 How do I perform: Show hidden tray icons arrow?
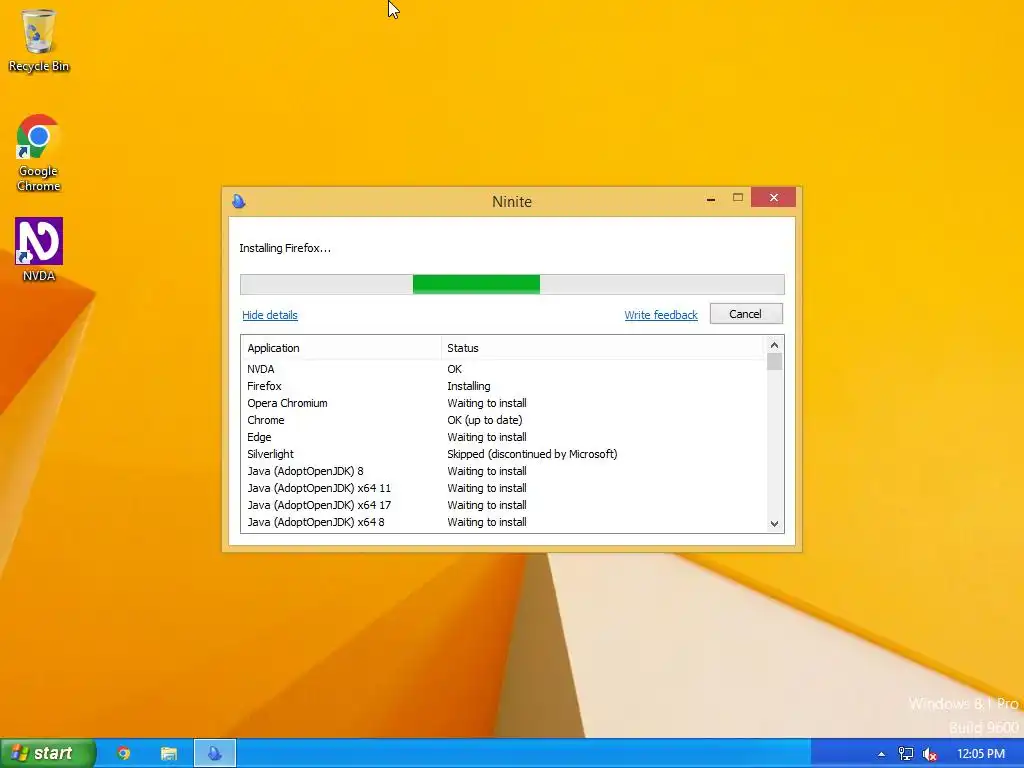881,754
